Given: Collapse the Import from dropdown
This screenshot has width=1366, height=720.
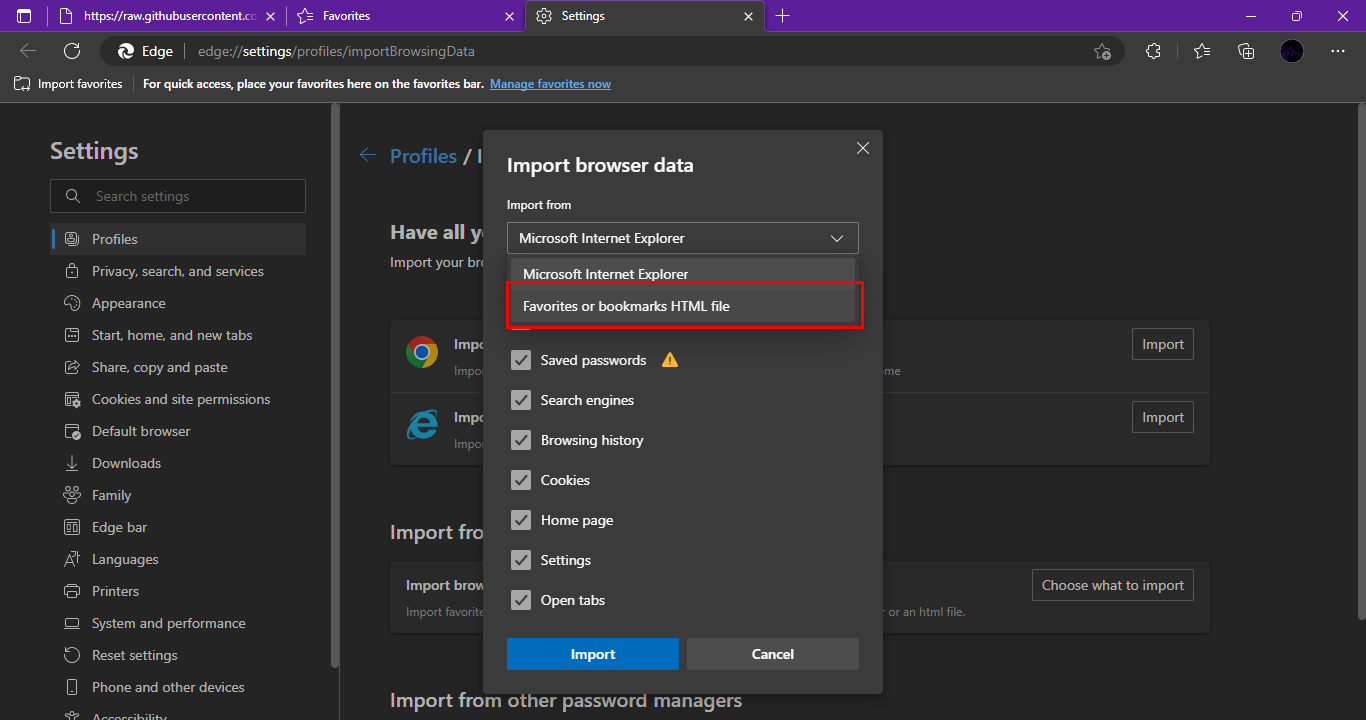Looking at the screenshot, I should coord(683,238).
